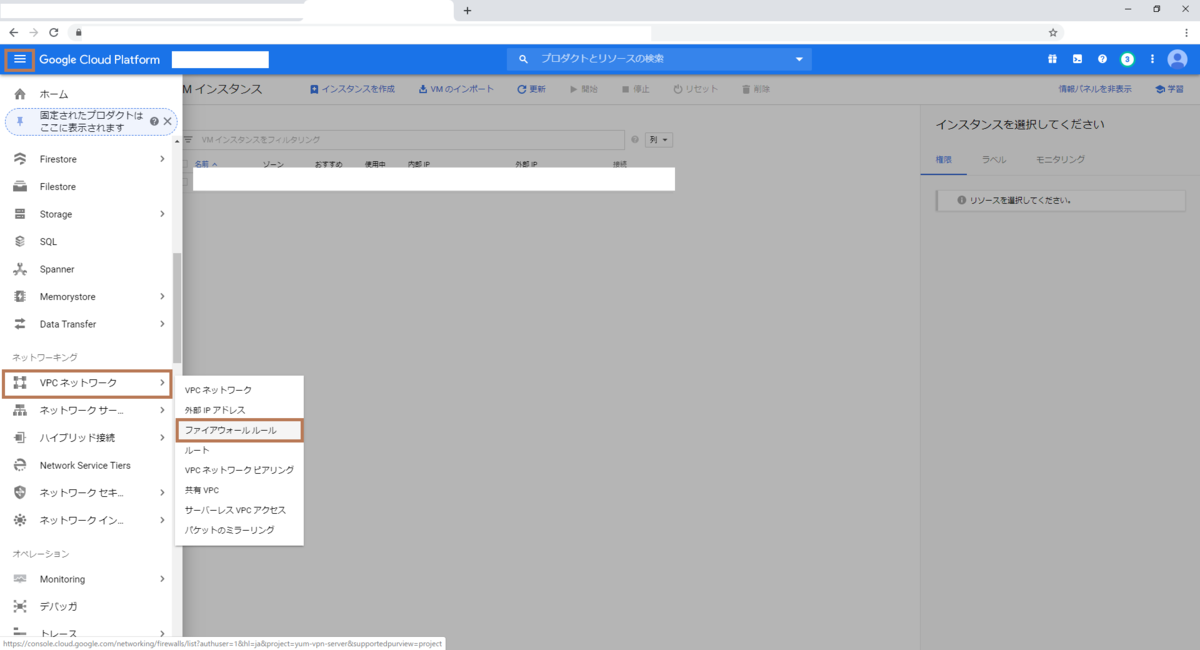The width and height of the screenshot is (1200, 650).
Task: Expand the Monitoring submenu chevron
Action: (x=162, y=579)
